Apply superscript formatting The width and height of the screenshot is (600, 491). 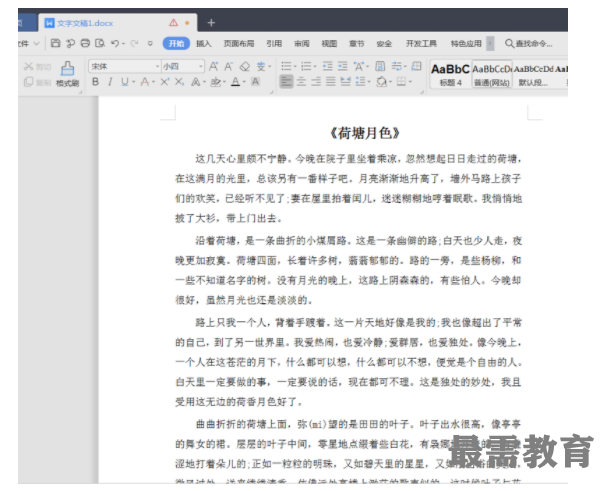coord(165,82)
